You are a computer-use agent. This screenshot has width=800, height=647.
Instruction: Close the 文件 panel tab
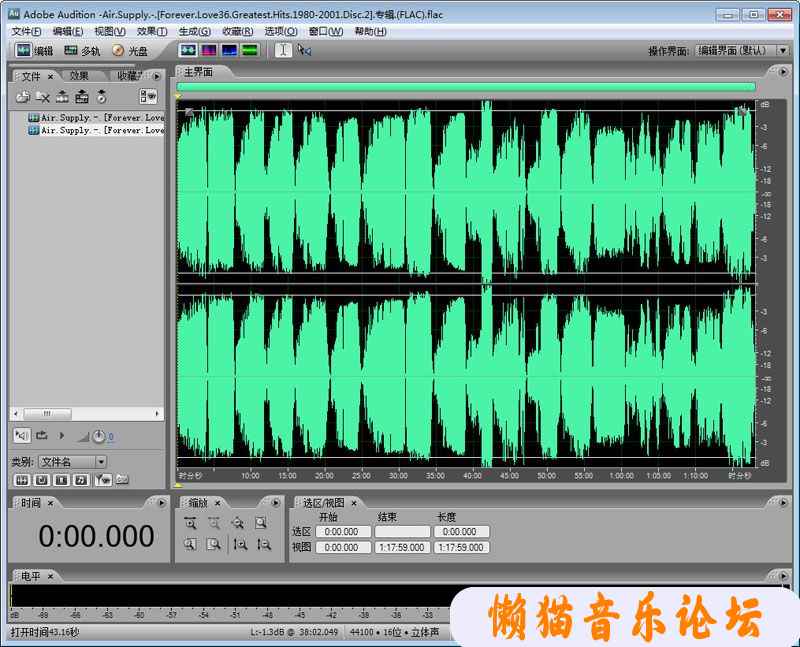click(51, 77)
